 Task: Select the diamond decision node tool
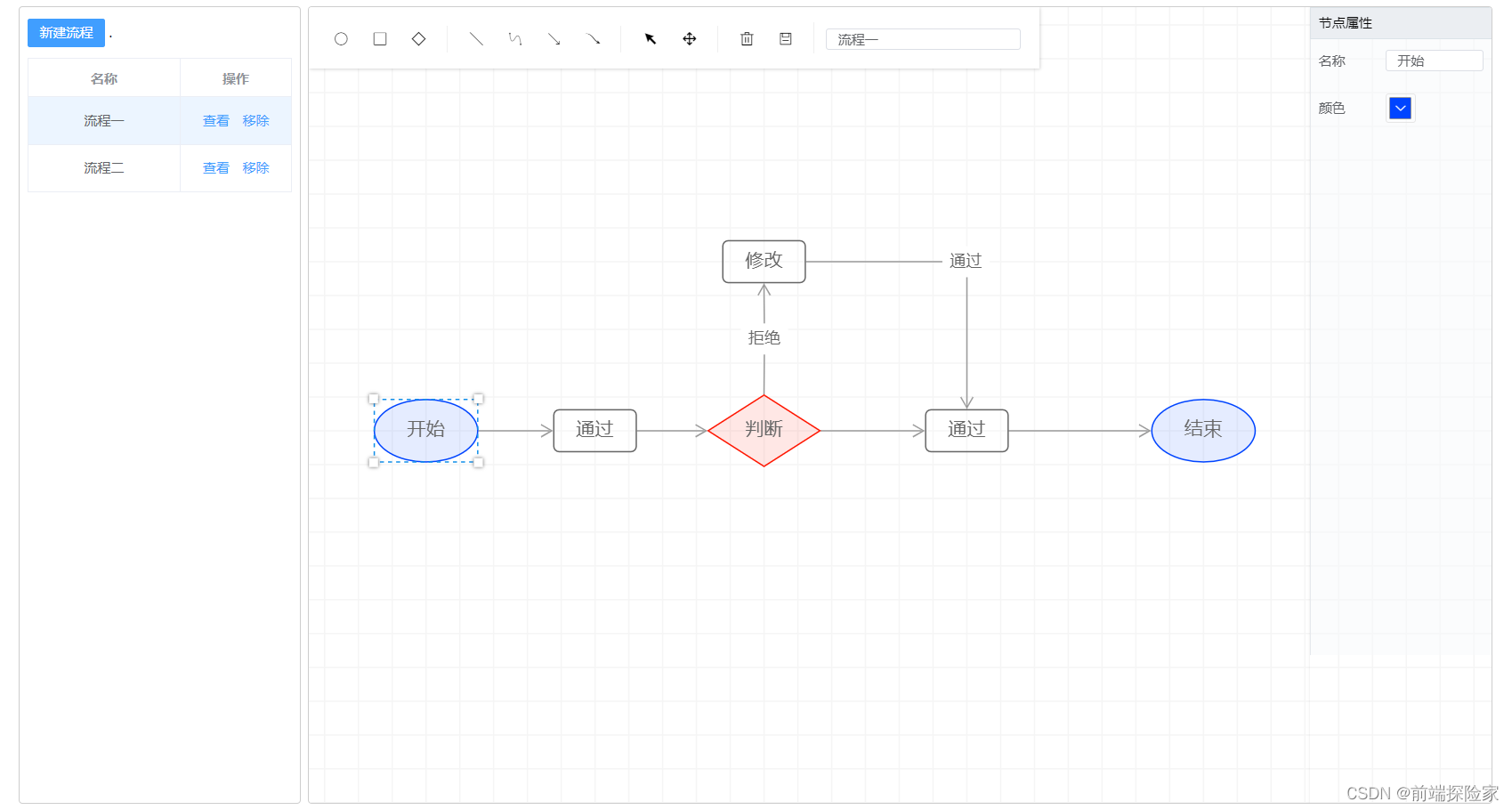pyautogui.click(x=418, y=39)
